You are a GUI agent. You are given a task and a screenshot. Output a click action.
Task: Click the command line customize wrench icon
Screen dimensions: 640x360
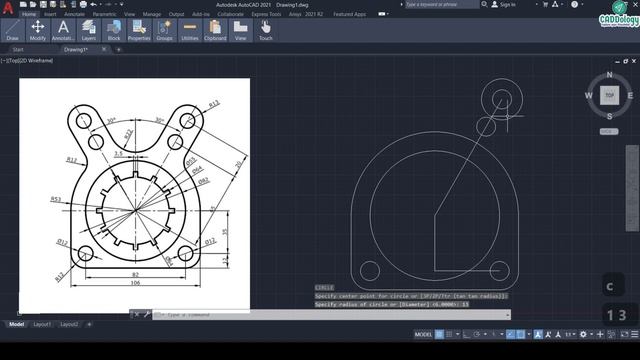pos(146,315)
